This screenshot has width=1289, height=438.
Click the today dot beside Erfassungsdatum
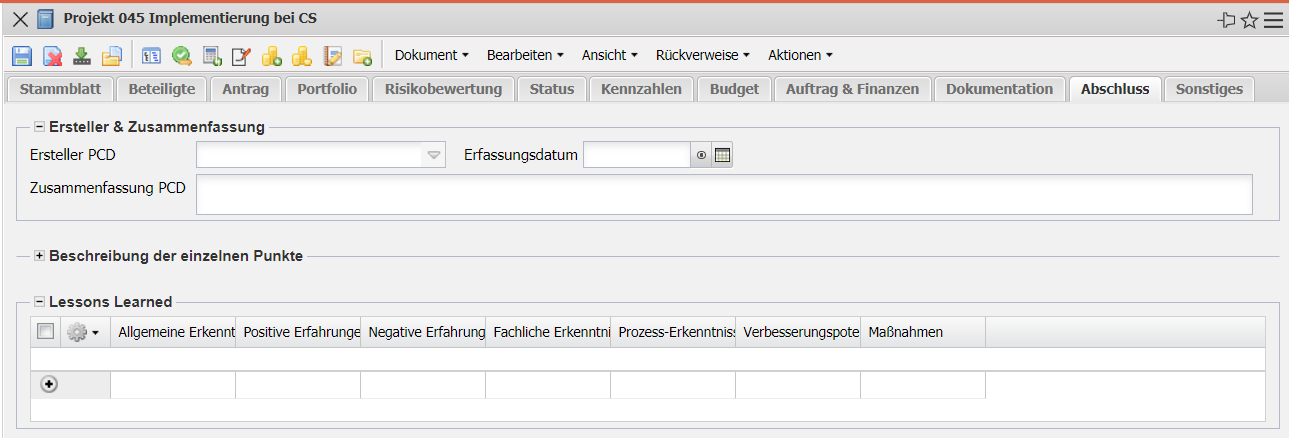[x=701, y=155]
